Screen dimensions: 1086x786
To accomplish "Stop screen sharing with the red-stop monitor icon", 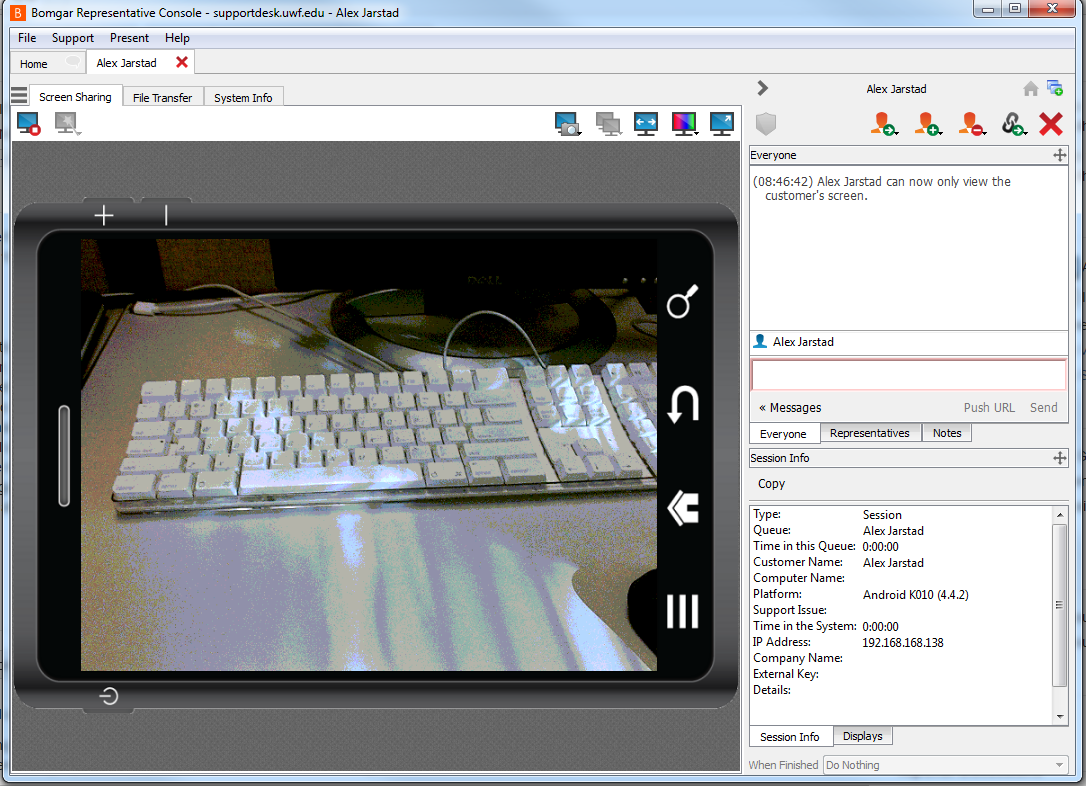I will (28, 123).
